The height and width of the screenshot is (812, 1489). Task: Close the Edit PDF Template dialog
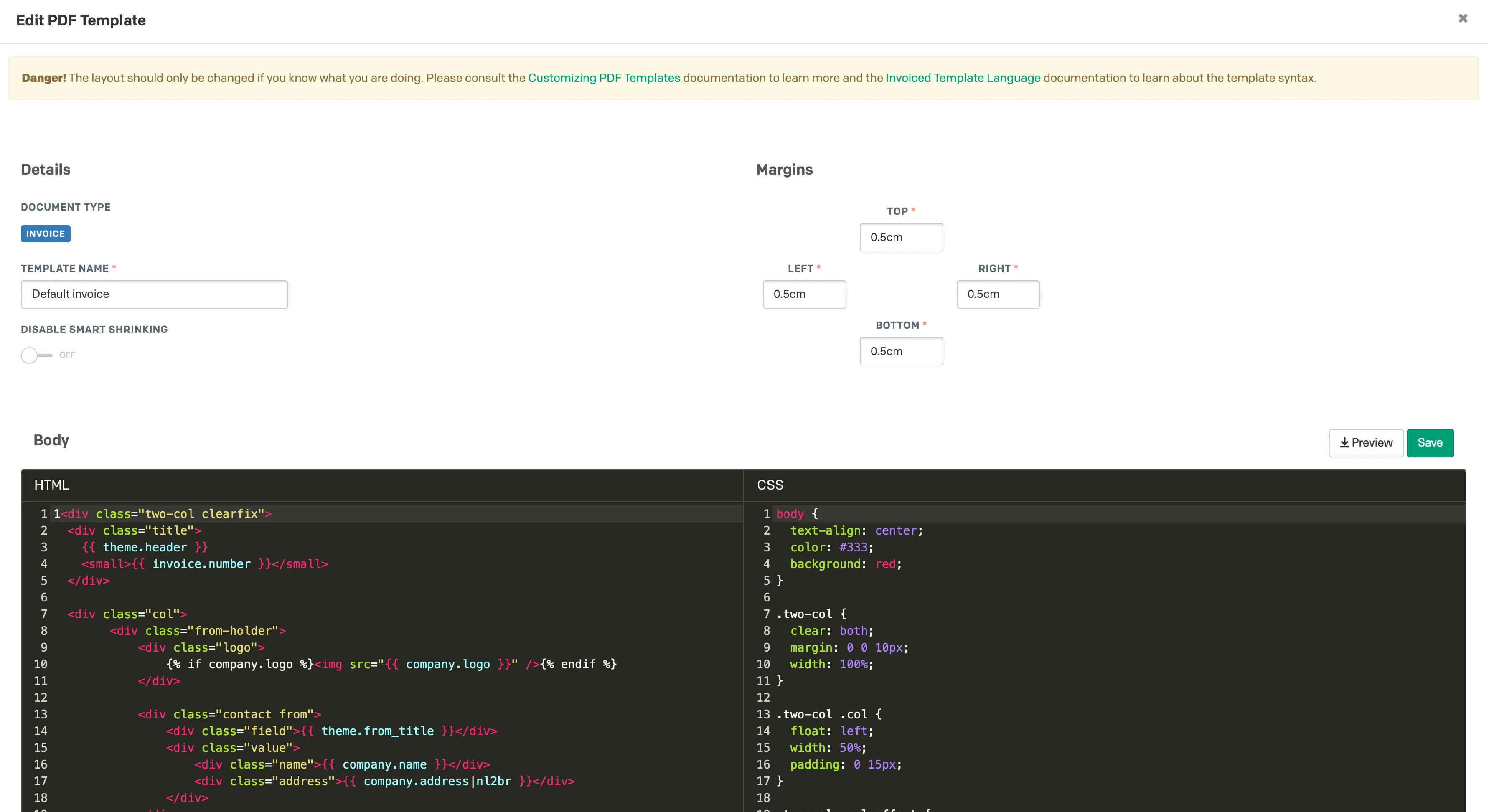click(x=1462, y=18)
